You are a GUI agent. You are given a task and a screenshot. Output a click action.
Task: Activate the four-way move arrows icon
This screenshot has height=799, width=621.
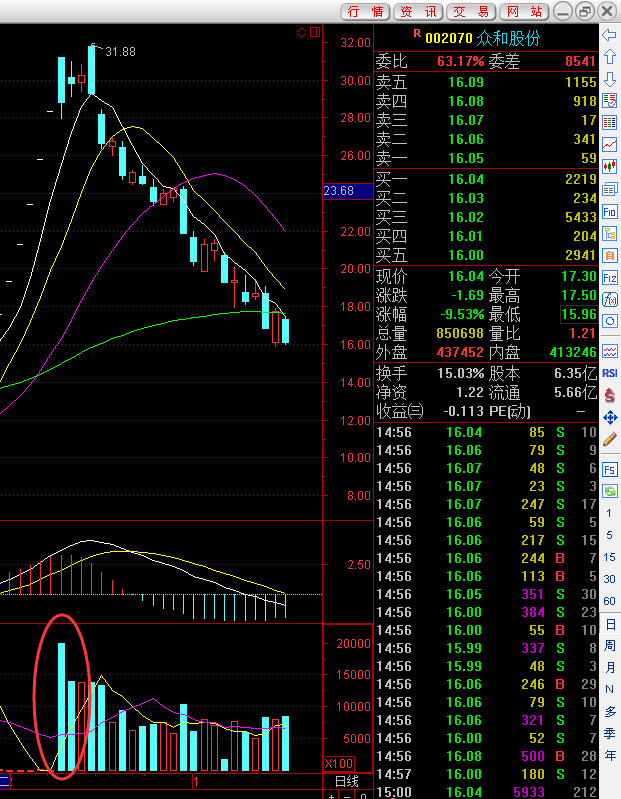610,418
